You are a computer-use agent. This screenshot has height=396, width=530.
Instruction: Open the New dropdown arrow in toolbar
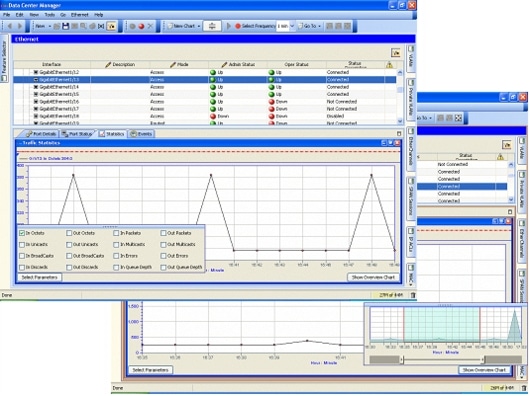[50, 26]
